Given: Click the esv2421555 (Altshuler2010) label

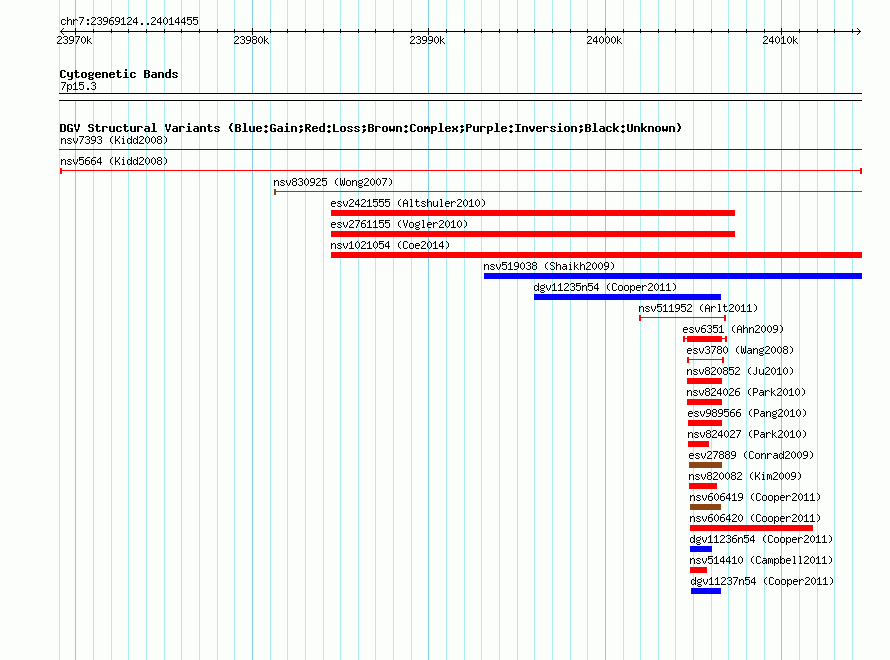Looking at the screenshot, I should tap(408, 203).
